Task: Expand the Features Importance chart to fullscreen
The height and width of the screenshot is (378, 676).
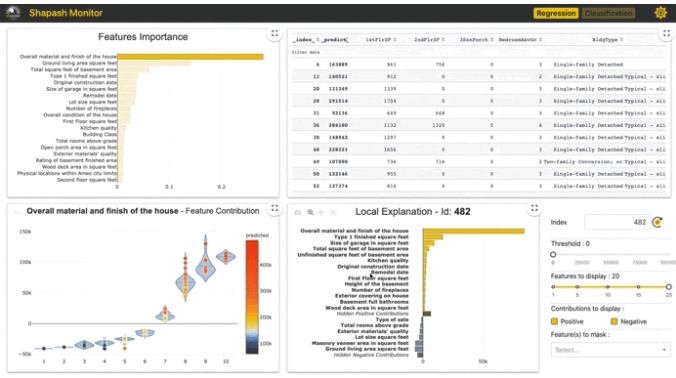Action: tap(275, 34)
